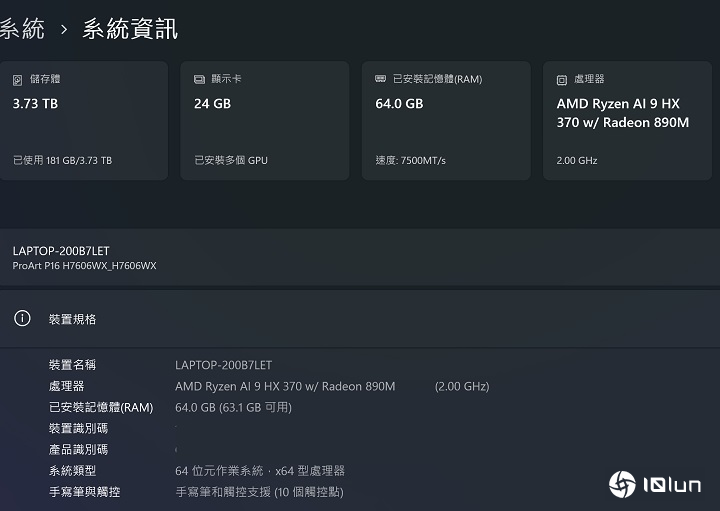Click the memory icon beside 已安裝記憶體(RAM)
Image resolution: width=720 pixels, height=511 pixels.
point(381,79)
